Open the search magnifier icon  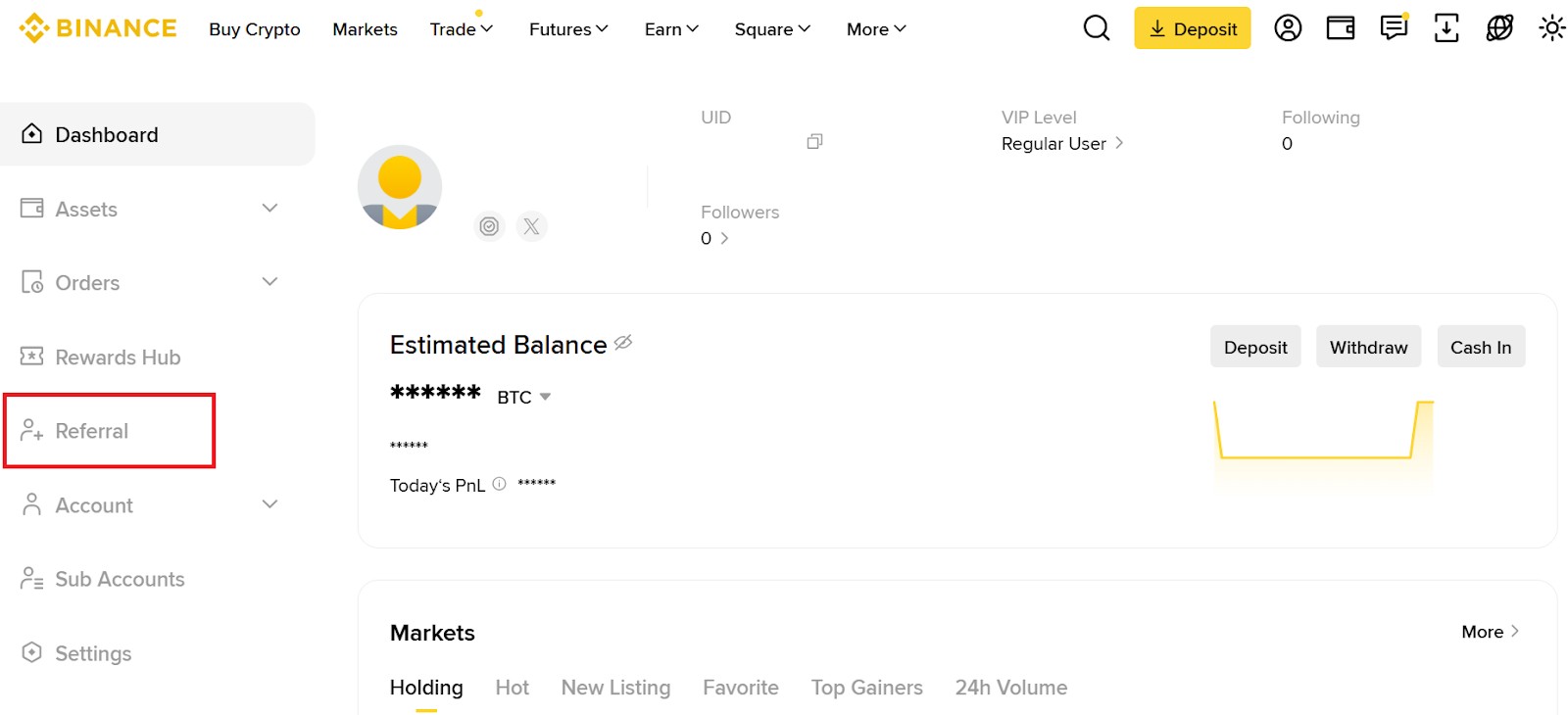click(x=1097, y=28)
